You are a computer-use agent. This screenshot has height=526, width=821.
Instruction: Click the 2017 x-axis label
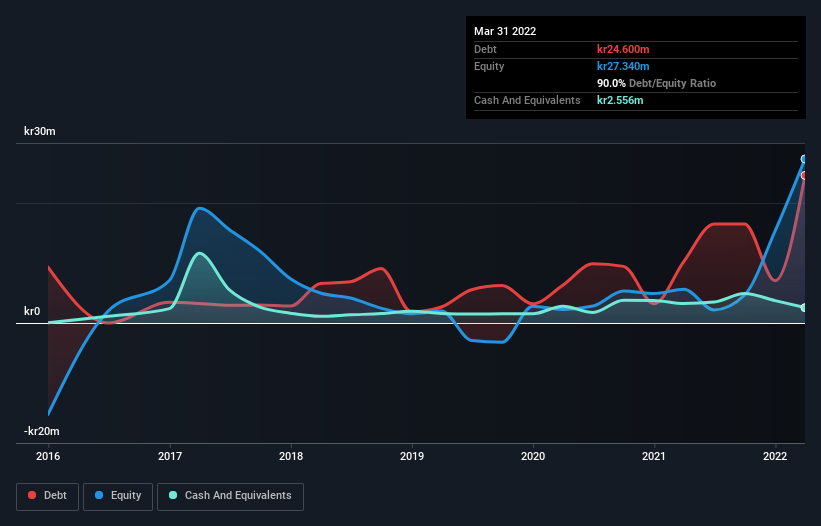click(x=170, y=456)
